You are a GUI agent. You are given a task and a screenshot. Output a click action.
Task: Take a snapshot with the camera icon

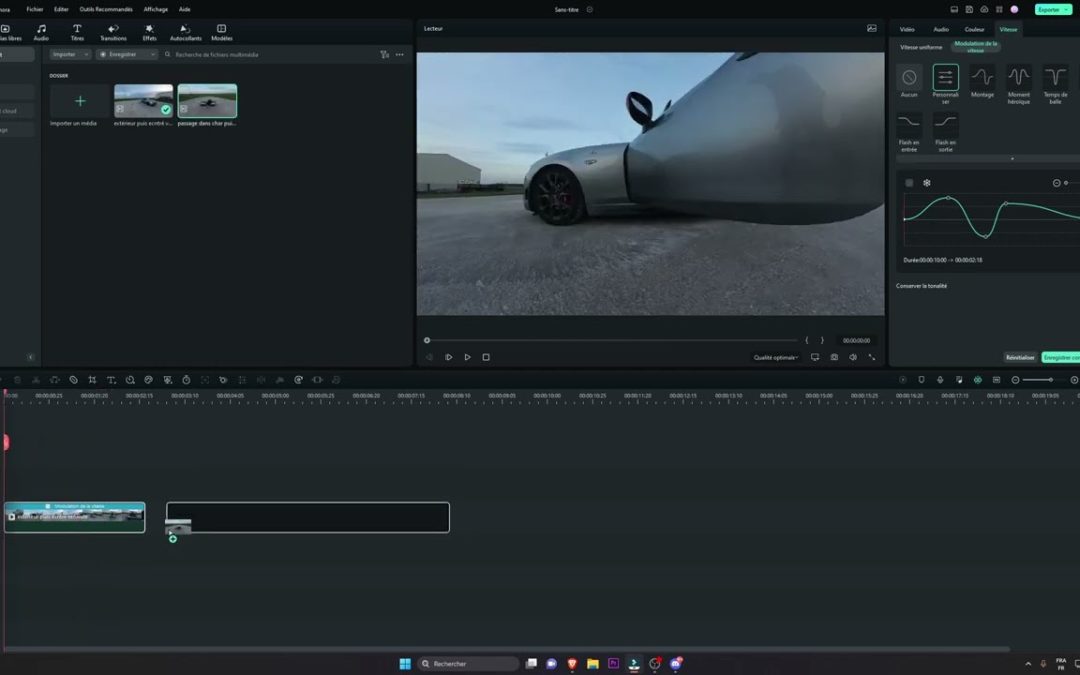point(834,357)
